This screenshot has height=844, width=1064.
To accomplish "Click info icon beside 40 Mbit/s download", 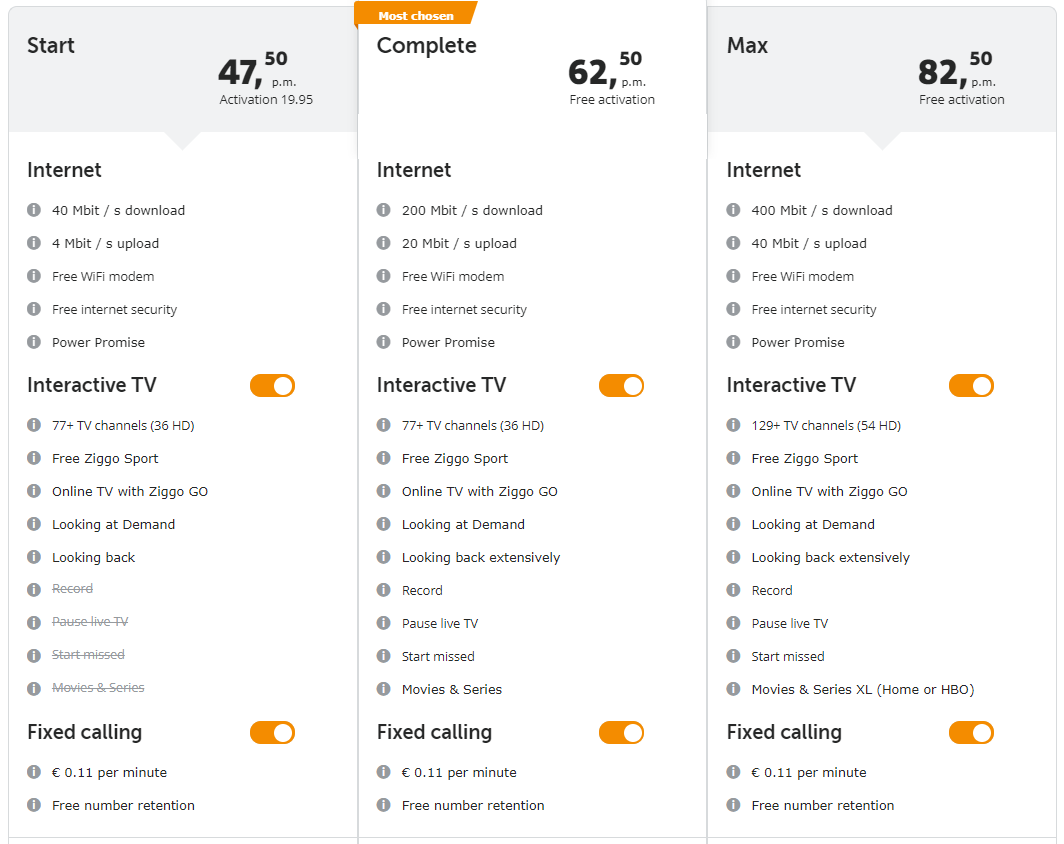I will (34, 210).
